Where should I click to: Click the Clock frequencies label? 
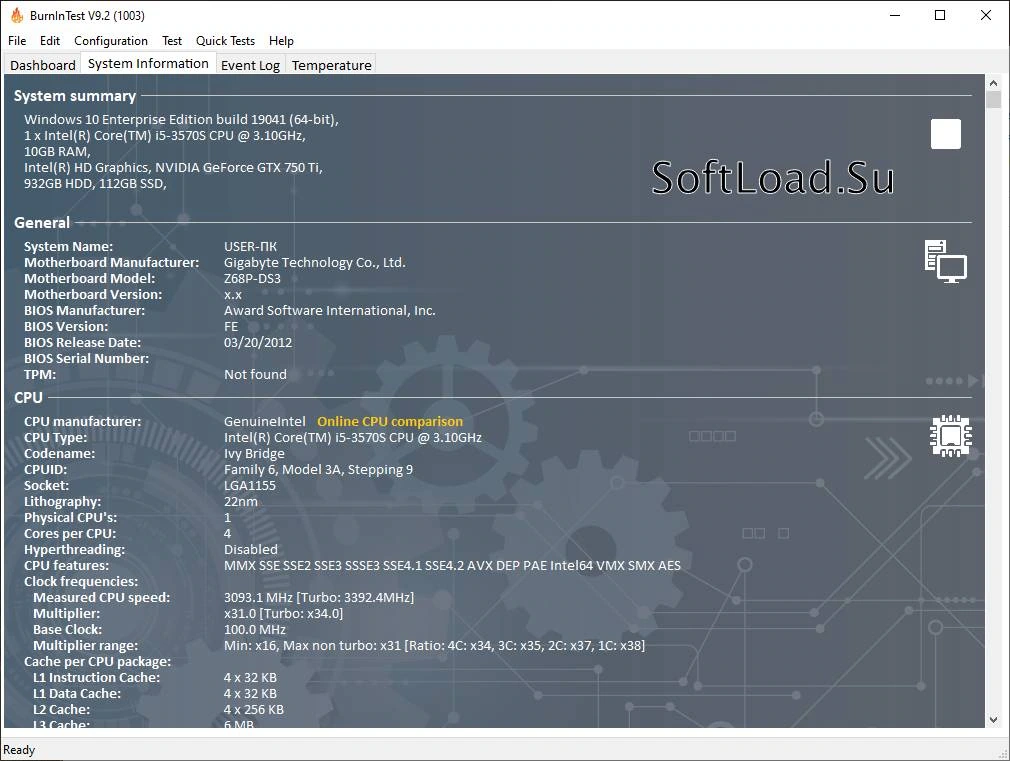click(x=81, y=582)
